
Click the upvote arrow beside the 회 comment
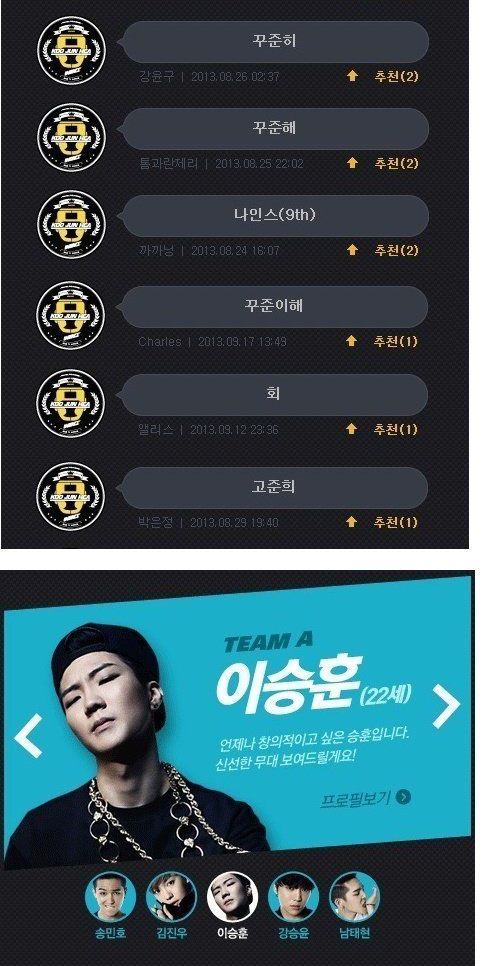click(x=352, y=429)
